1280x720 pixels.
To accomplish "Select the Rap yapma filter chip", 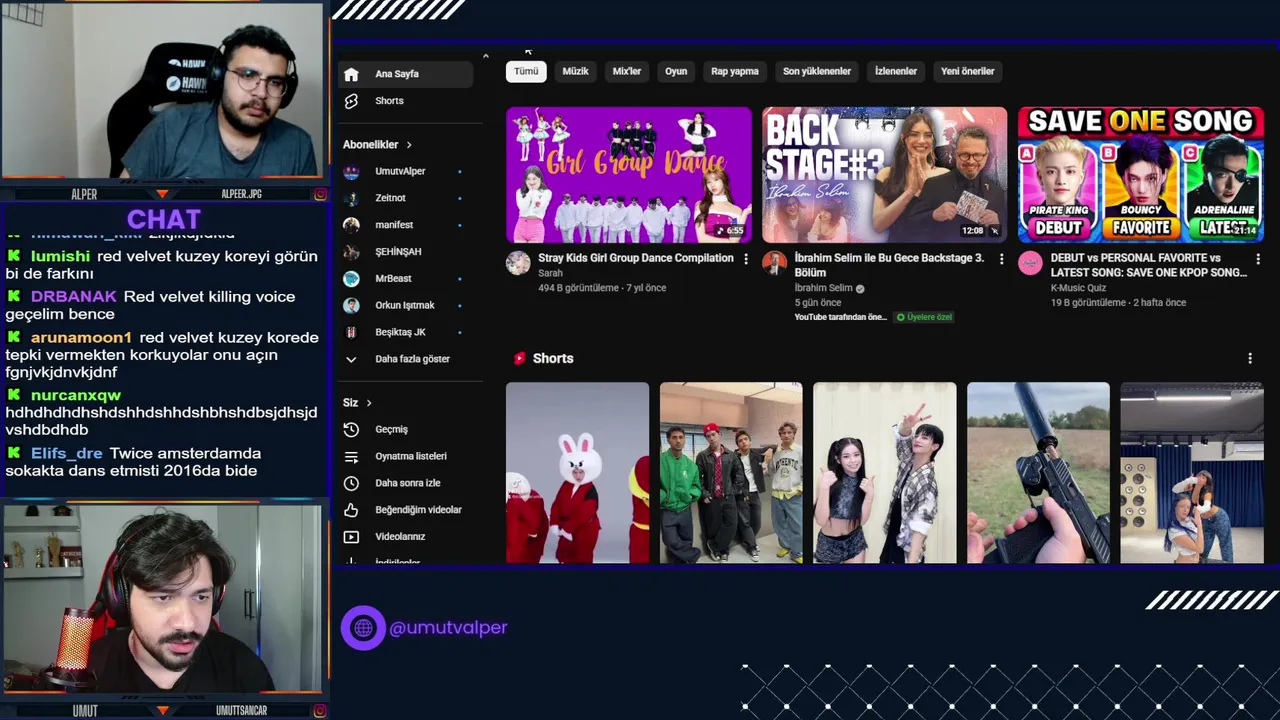I will (735, 71).
